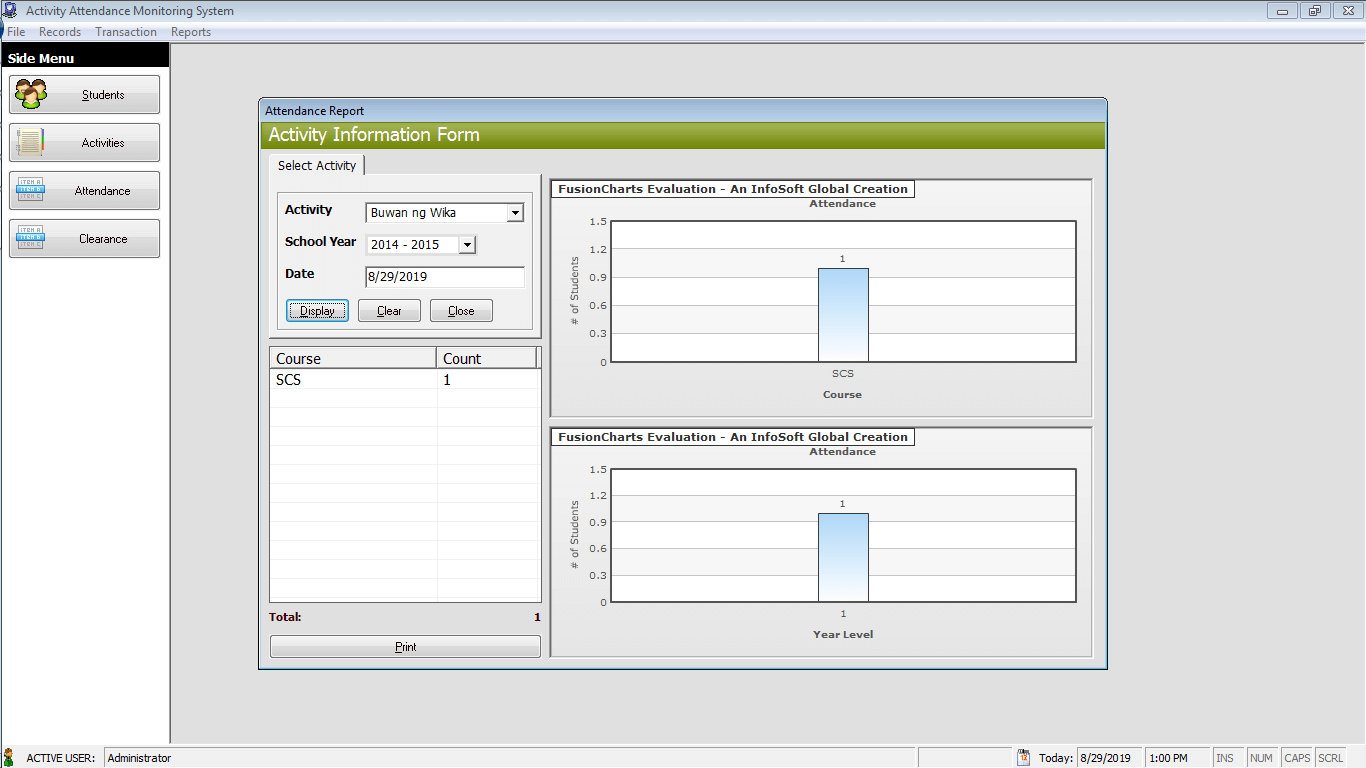Open the Transaction menu
Image resolution: width=1366 pixels, height=768 pixels.
(126, 32)
